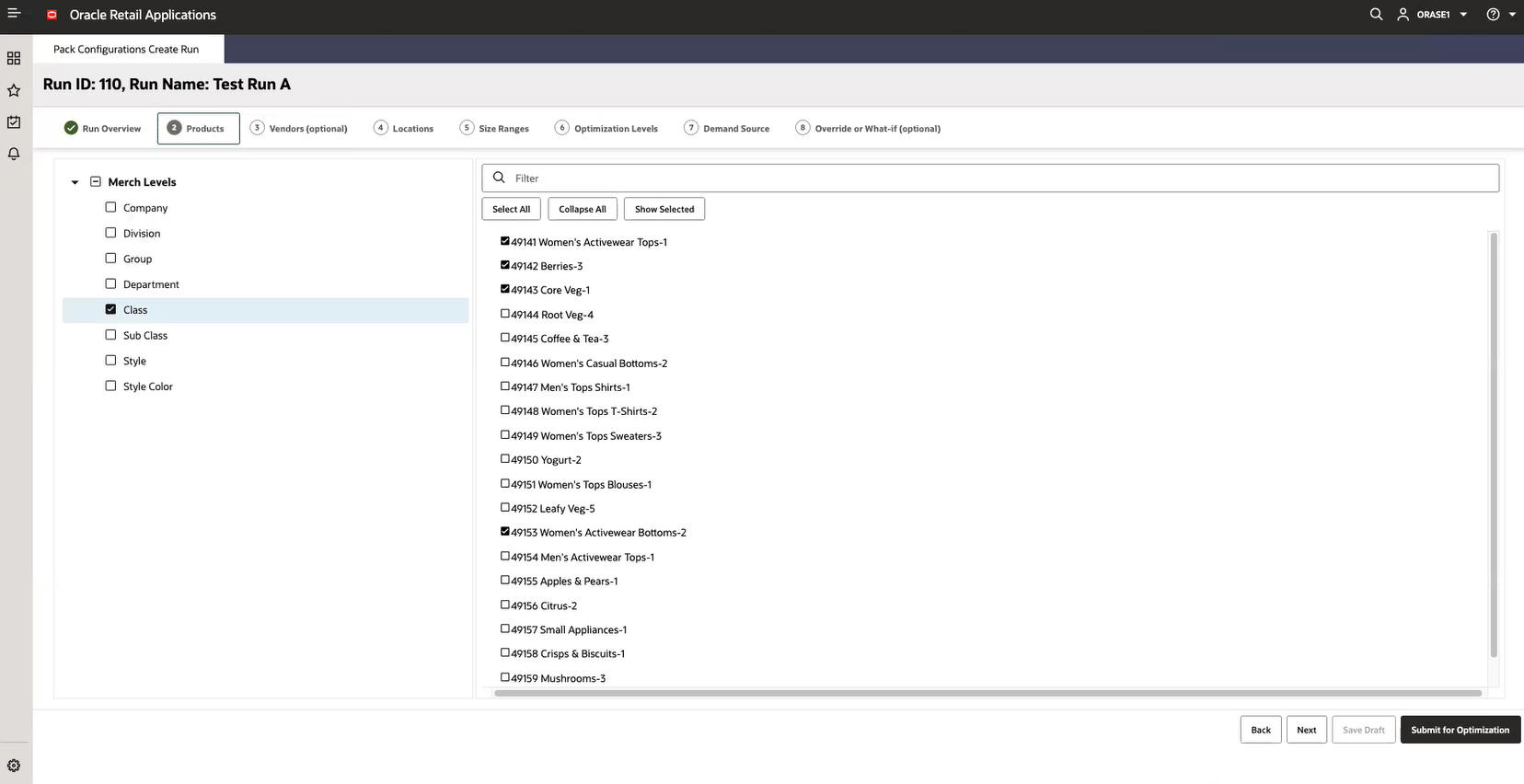Uncheck 49142 Berries-3
This screenshot has width=1524, height=784.
pos(504,265)
